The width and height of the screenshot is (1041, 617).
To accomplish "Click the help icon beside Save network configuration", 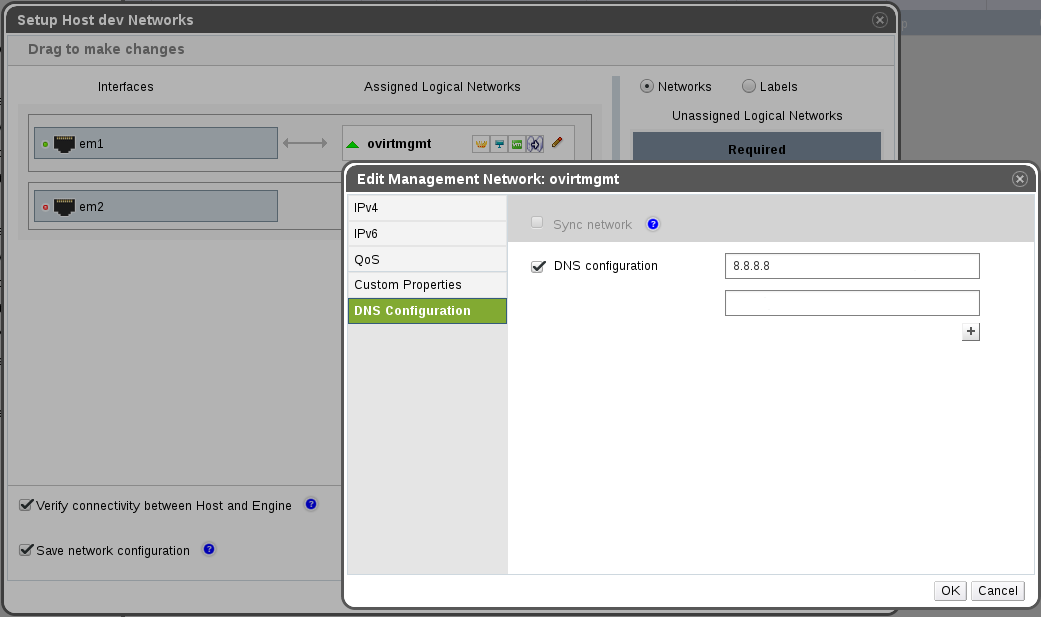I will [208, 549].
